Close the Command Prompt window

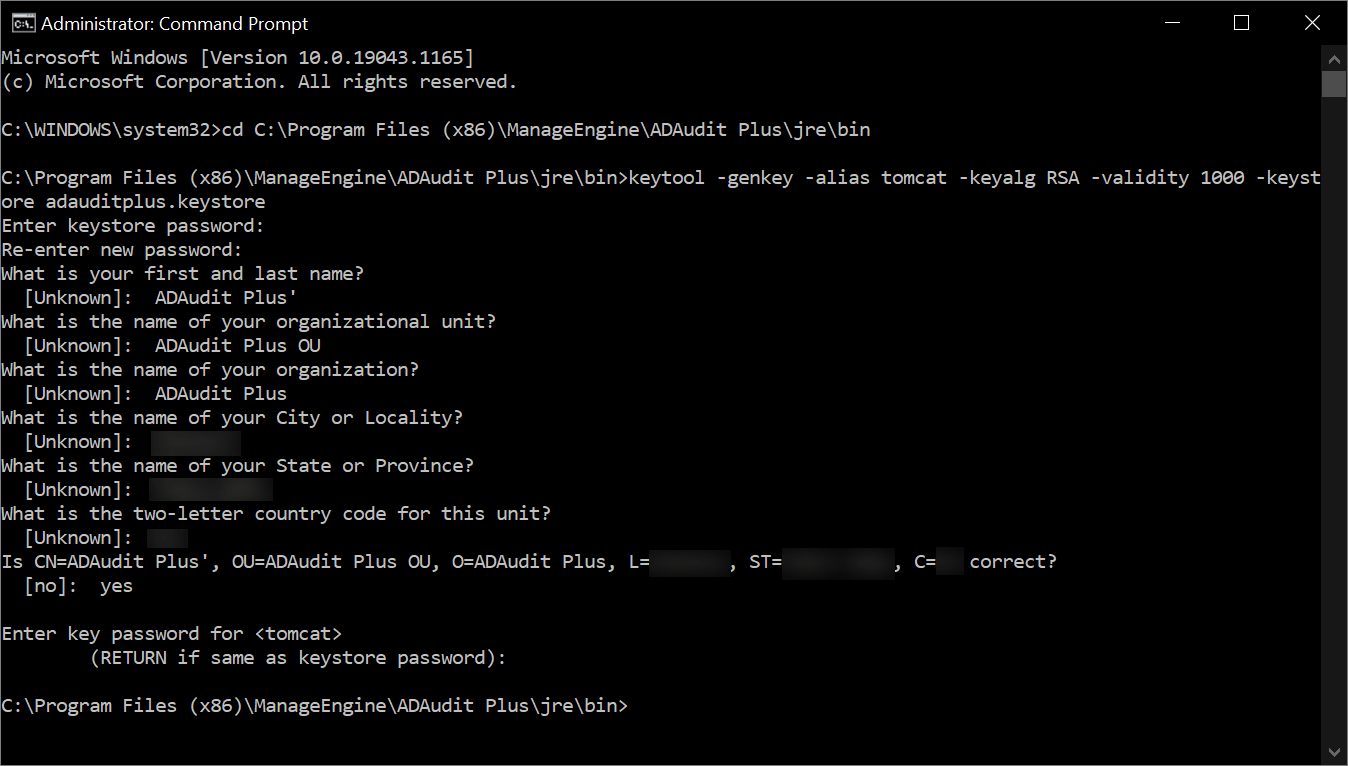(1312, 22)
